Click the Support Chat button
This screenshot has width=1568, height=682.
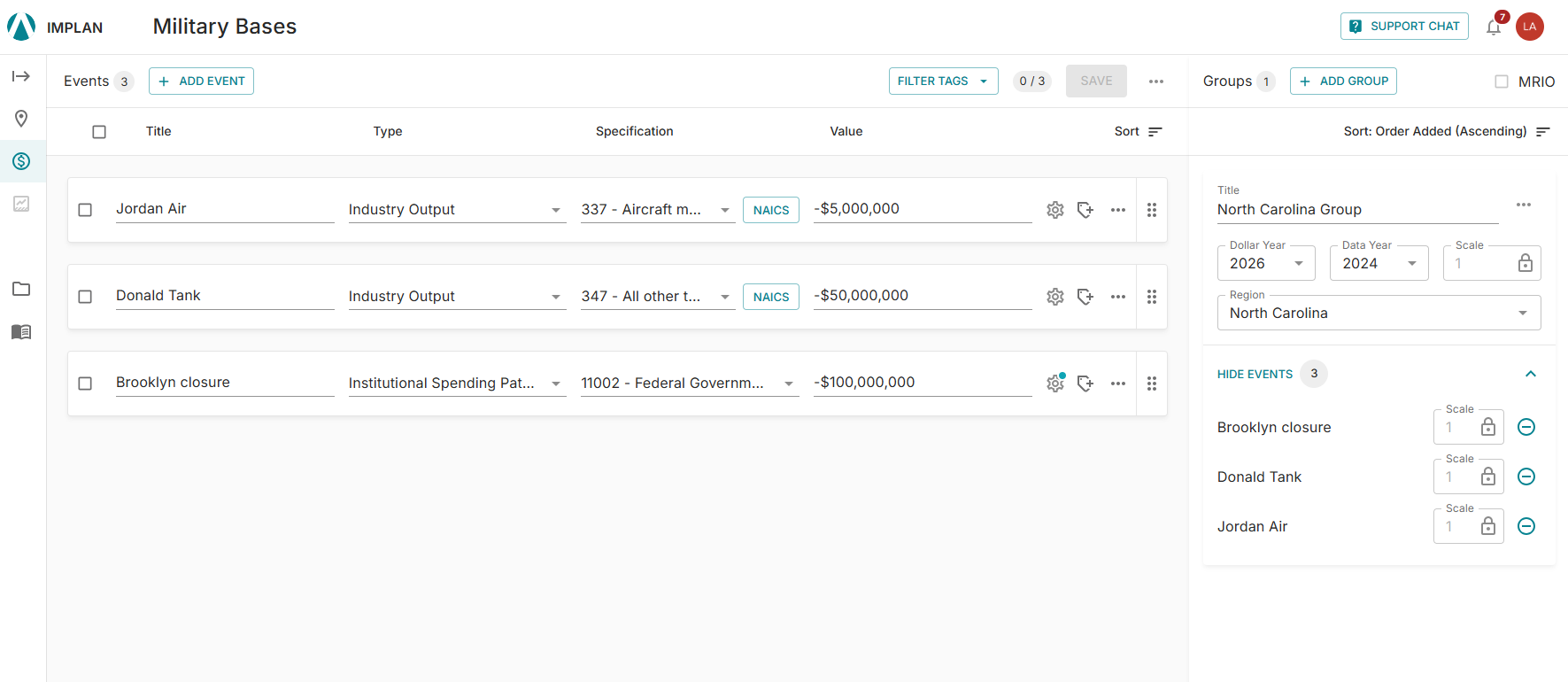point(1404,26)
